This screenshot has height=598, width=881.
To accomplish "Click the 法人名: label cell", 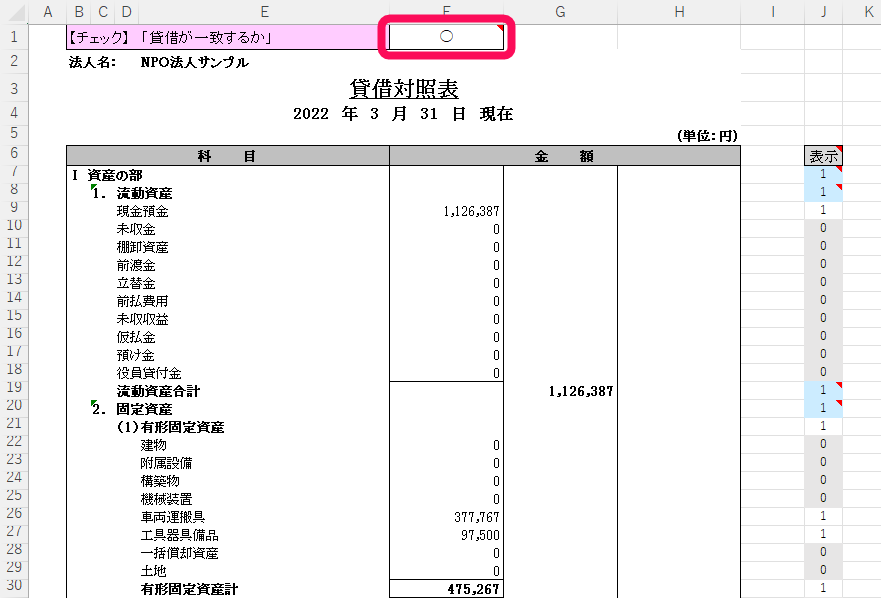I will click(x=93, y=62).
